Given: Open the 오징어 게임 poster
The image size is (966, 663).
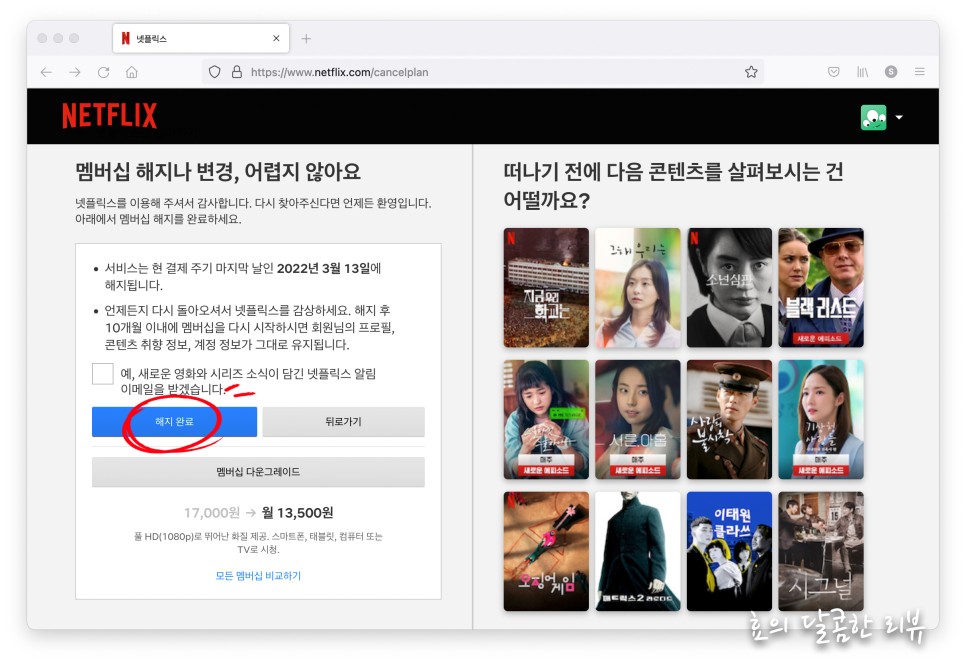Looking at the screenshot, I should click(546, 551).
